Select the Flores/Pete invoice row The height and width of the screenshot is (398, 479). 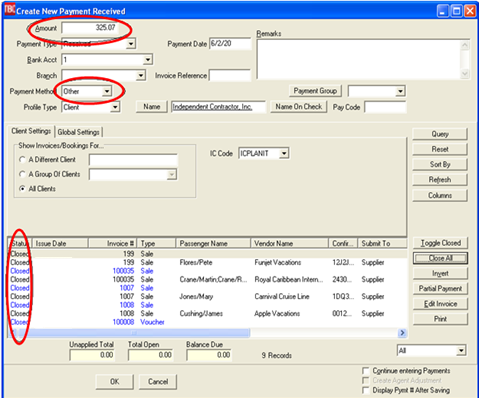click(x=207, y=263)
